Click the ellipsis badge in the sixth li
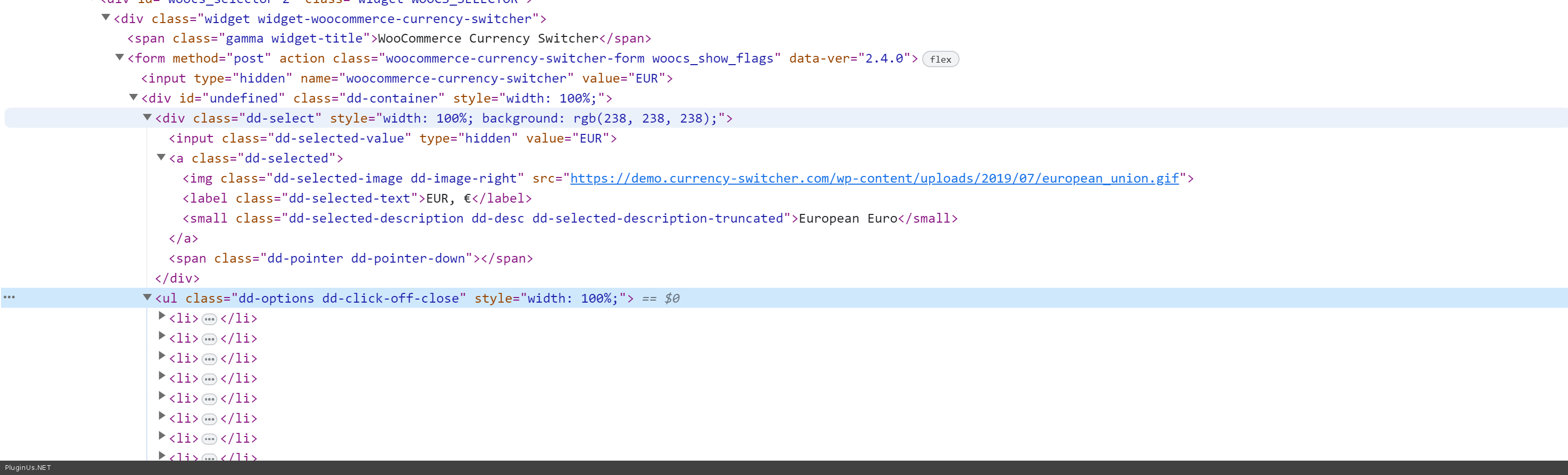1568x475 pixels. tap(209, 420)
